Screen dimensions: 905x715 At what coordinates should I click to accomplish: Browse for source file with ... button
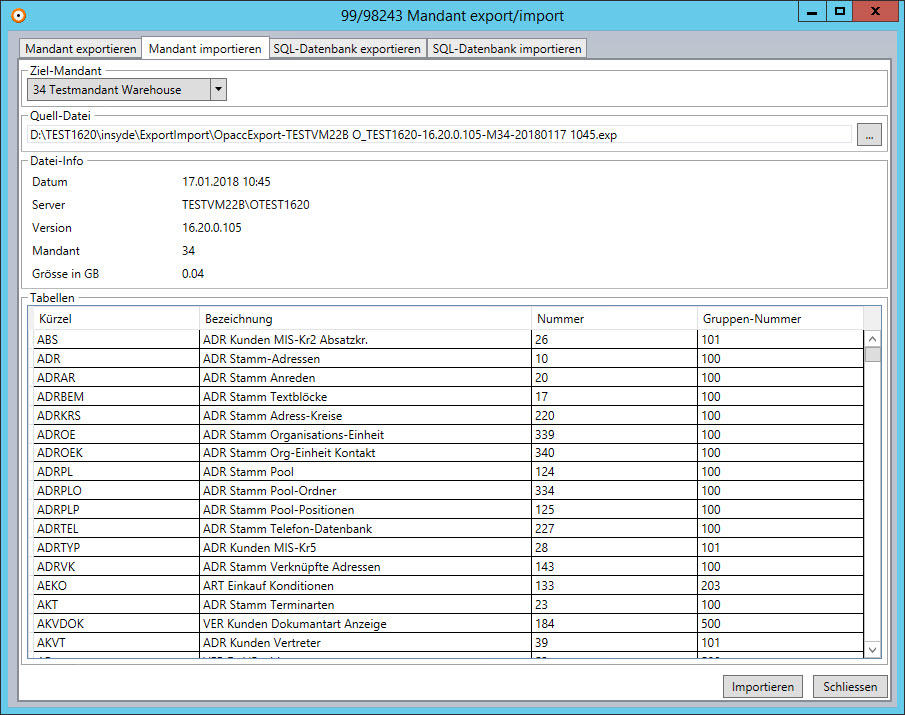(x=869, y=134)
